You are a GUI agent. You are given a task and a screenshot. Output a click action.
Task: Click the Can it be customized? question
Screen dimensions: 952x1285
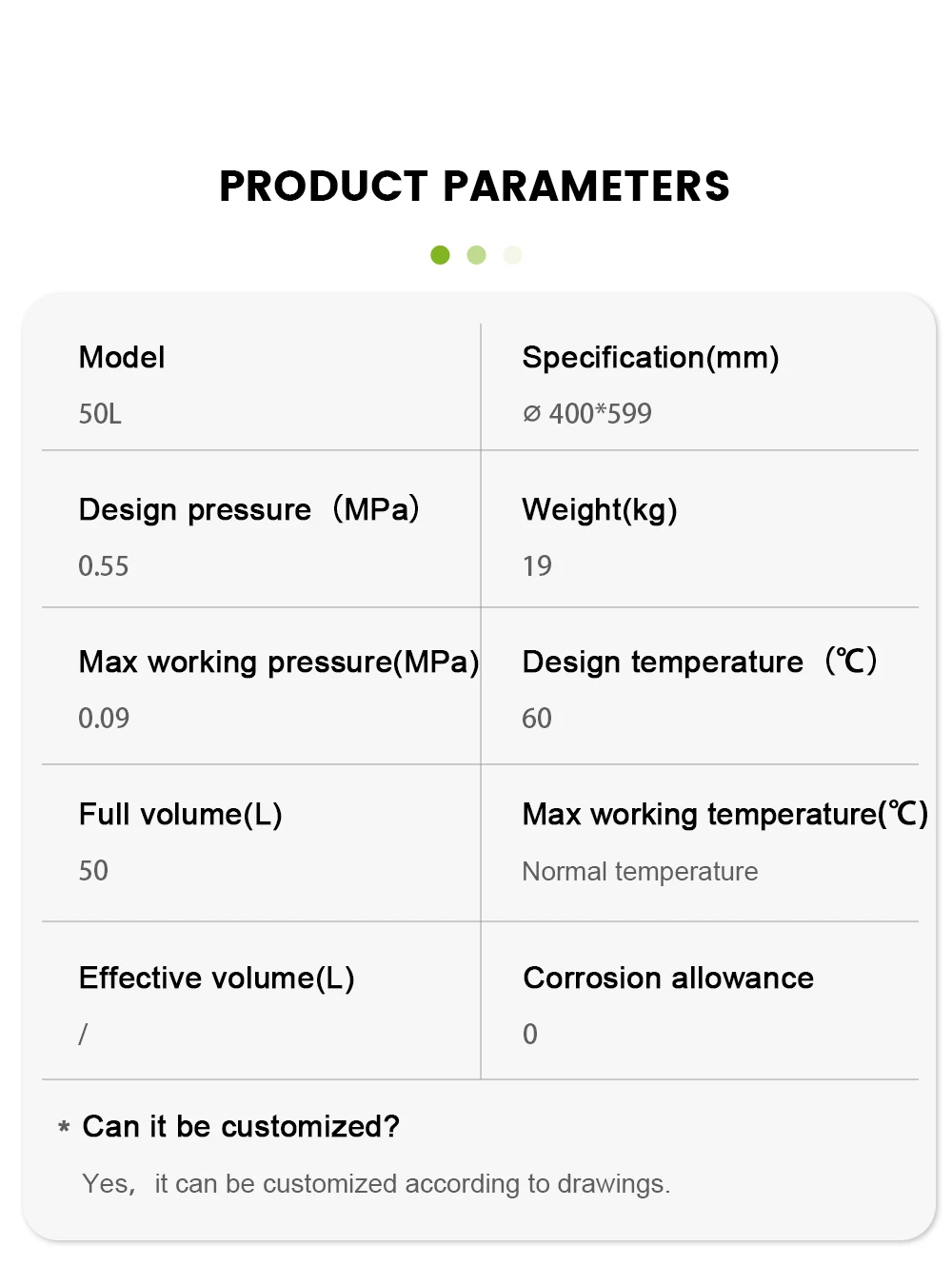coord(241,1127)
